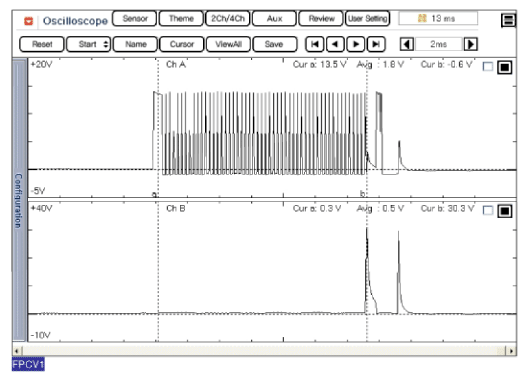This screenshot has width=527, height=383.
Task: Toggle the empty checkbox on Ch B
Action: 488,211
